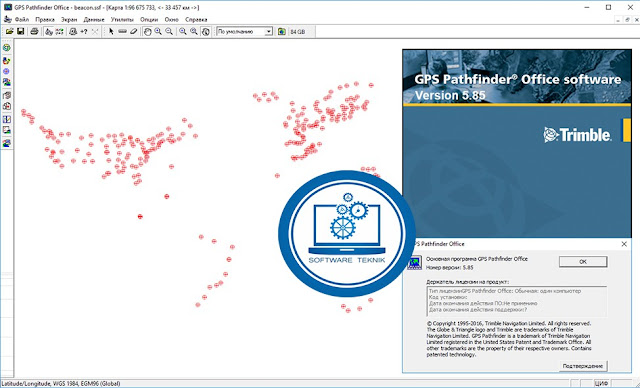The width and height of the screenshot is (640, 388).
Task: Click the teal globe icon in the left utility bar
Action: [x=7, y=48]
